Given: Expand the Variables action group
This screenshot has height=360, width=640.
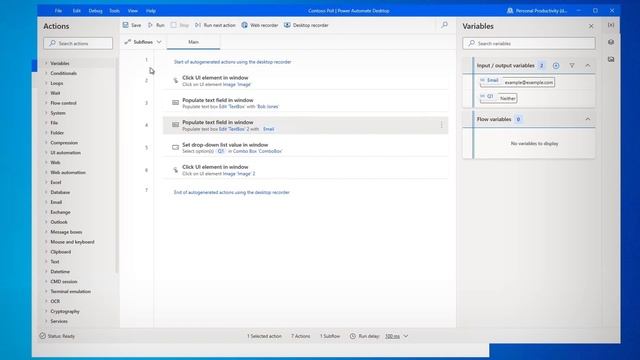Looking at the screenshot, I should tap(46, 63).
